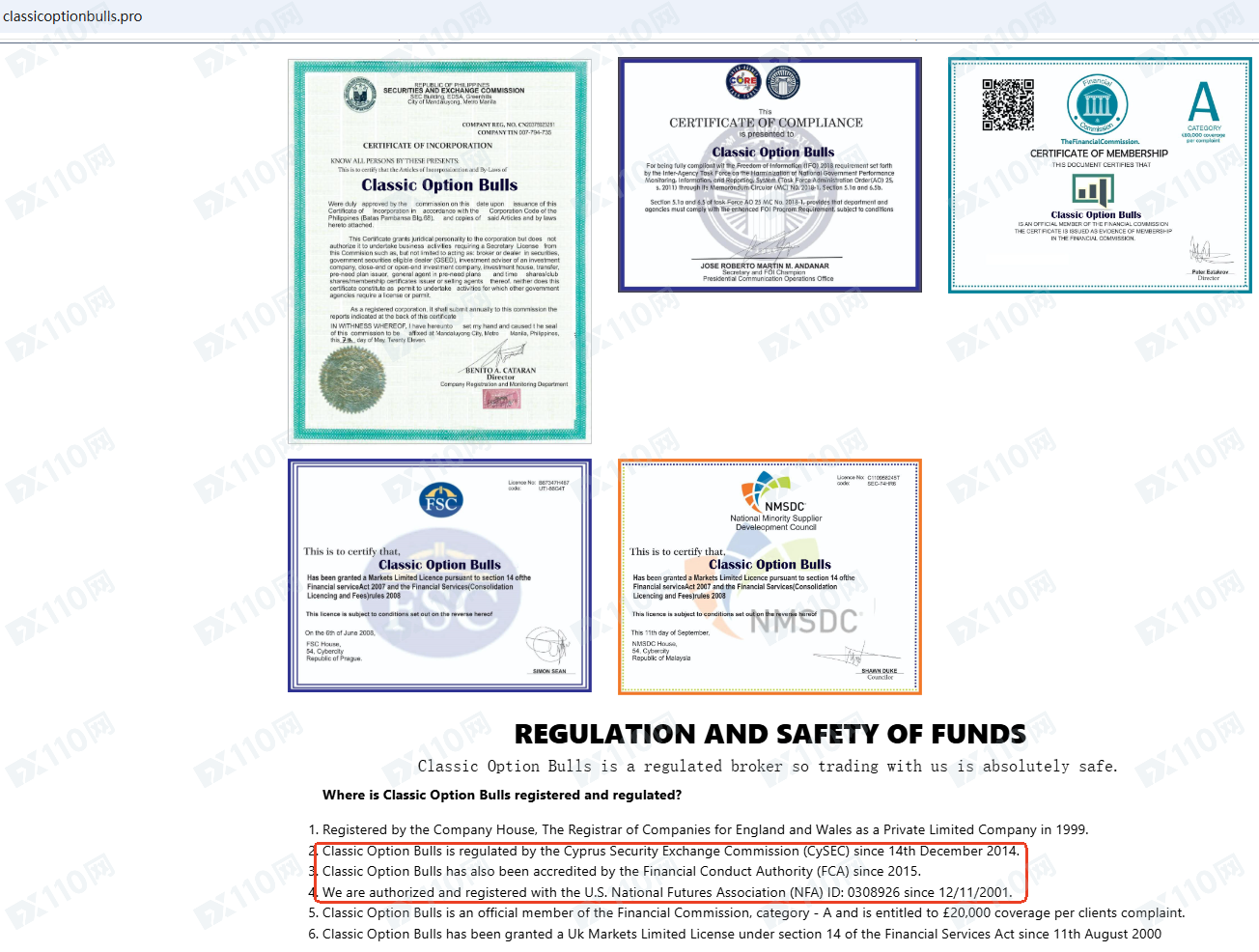Click 'BENITO A. CATARAN' signature name
Image resolution: width=1259 pixels, height=952 pixels.
point(500,371)
